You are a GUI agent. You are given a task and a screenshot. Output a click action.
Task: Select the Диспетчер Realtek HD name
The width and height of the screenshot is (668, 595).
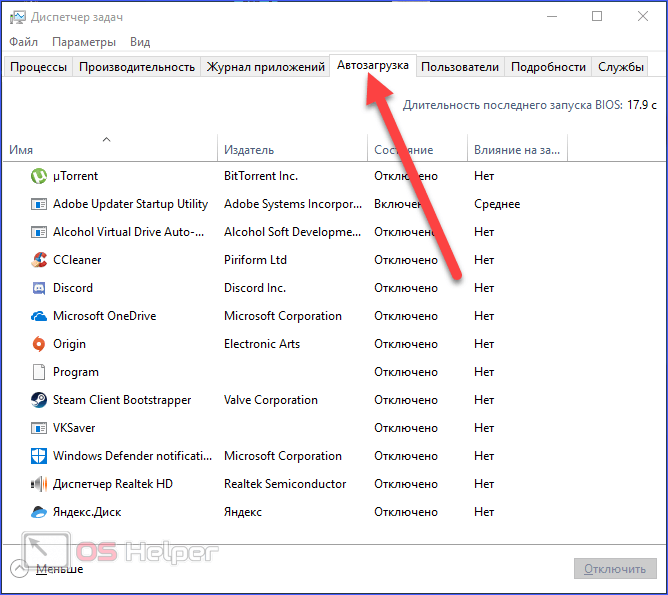click(113, 484)
